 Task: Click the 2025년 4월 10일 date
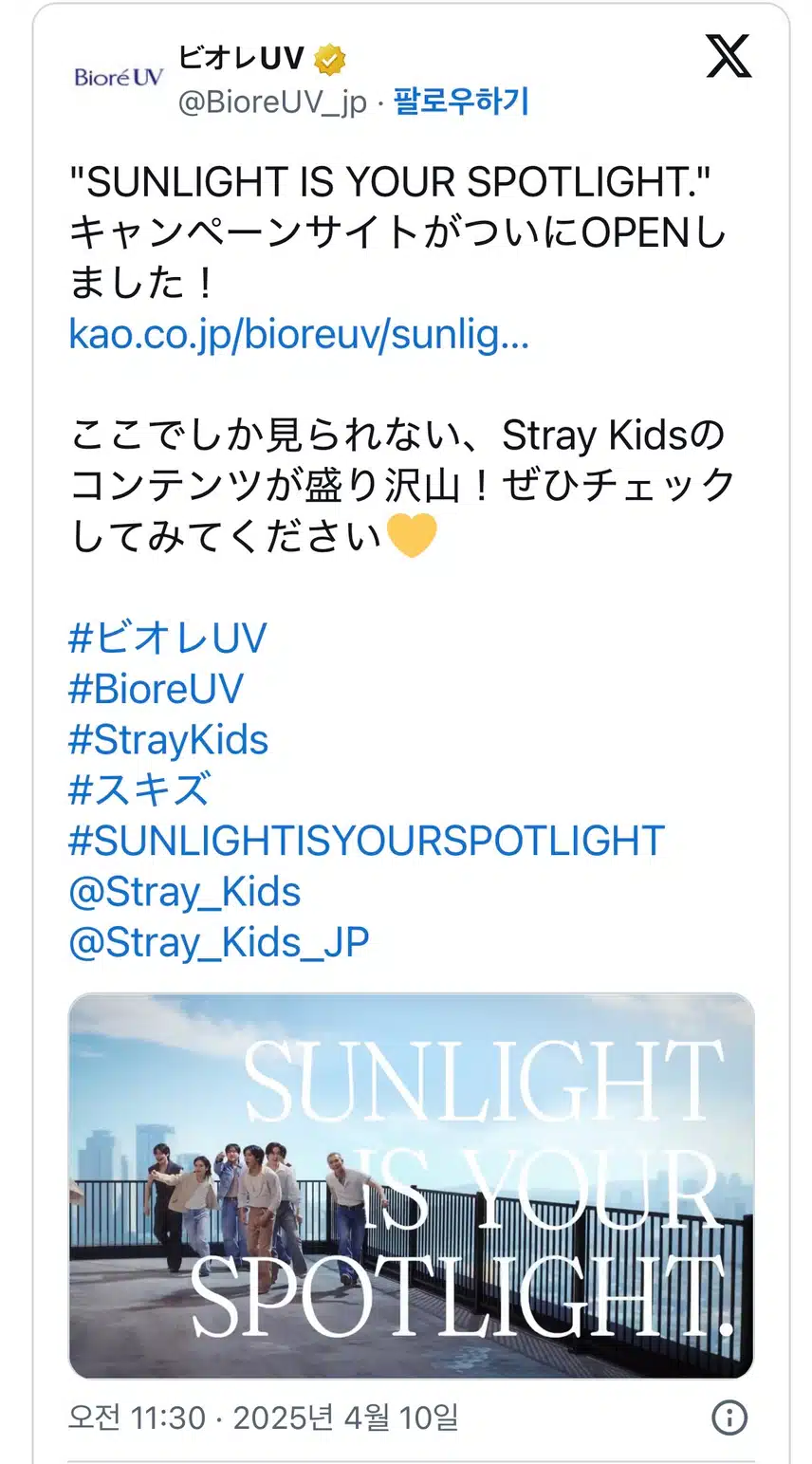[x=346, y=1418]
